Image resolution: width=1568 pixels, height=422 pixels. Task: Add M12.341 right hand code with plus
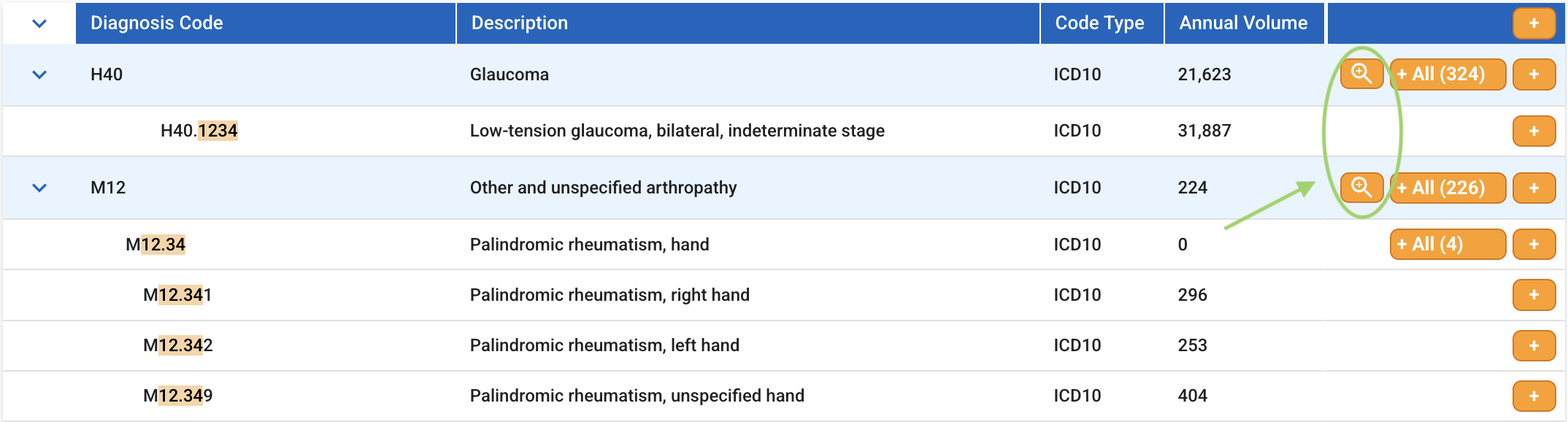tap(1534, 295)
